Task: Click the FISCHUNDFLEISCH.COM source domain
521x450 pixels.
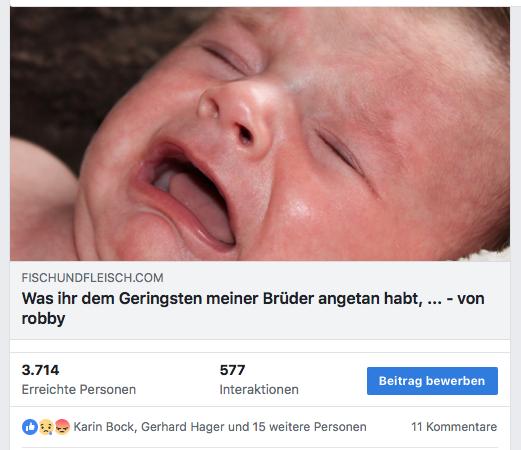Action: [92, 278]
